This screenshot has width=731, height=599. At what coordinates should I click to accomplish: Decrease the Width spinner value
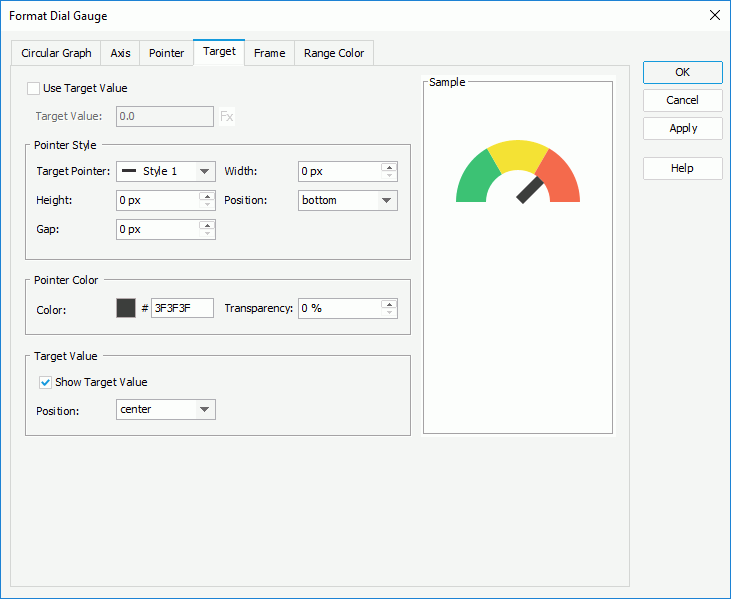click(x=389, y=176)
